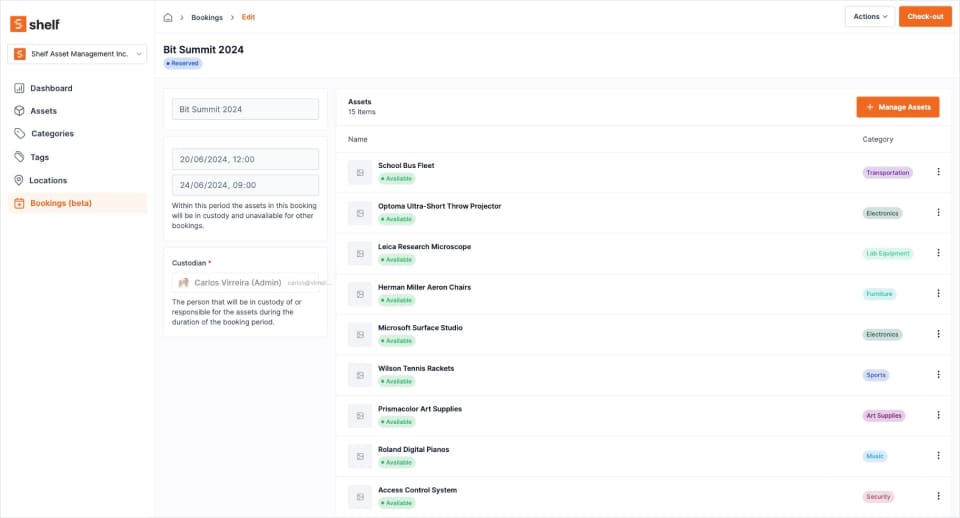Click the Leica Research Microscope image placeholder
This screenshot has width=960, height=518.
[x=360, y=253]
